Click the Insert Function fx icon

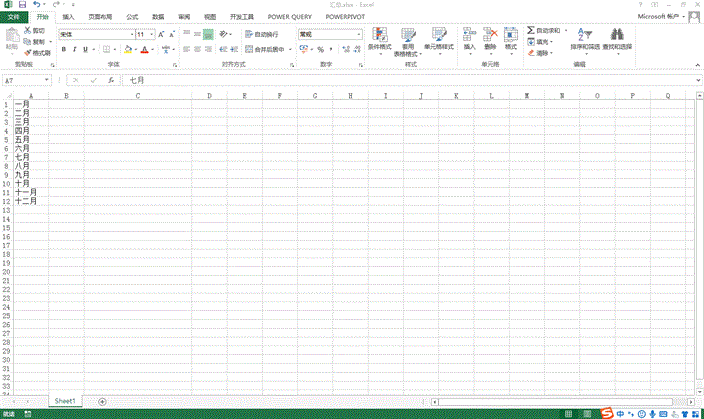click(x=110, y=80)
